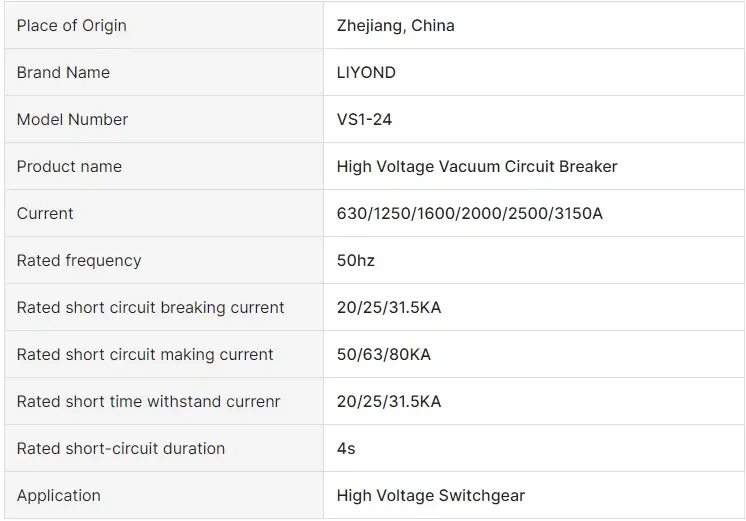Viewport: 746px width, 521px height.
Task: Click the 'Model Number' label
Action: pos(72,119)
